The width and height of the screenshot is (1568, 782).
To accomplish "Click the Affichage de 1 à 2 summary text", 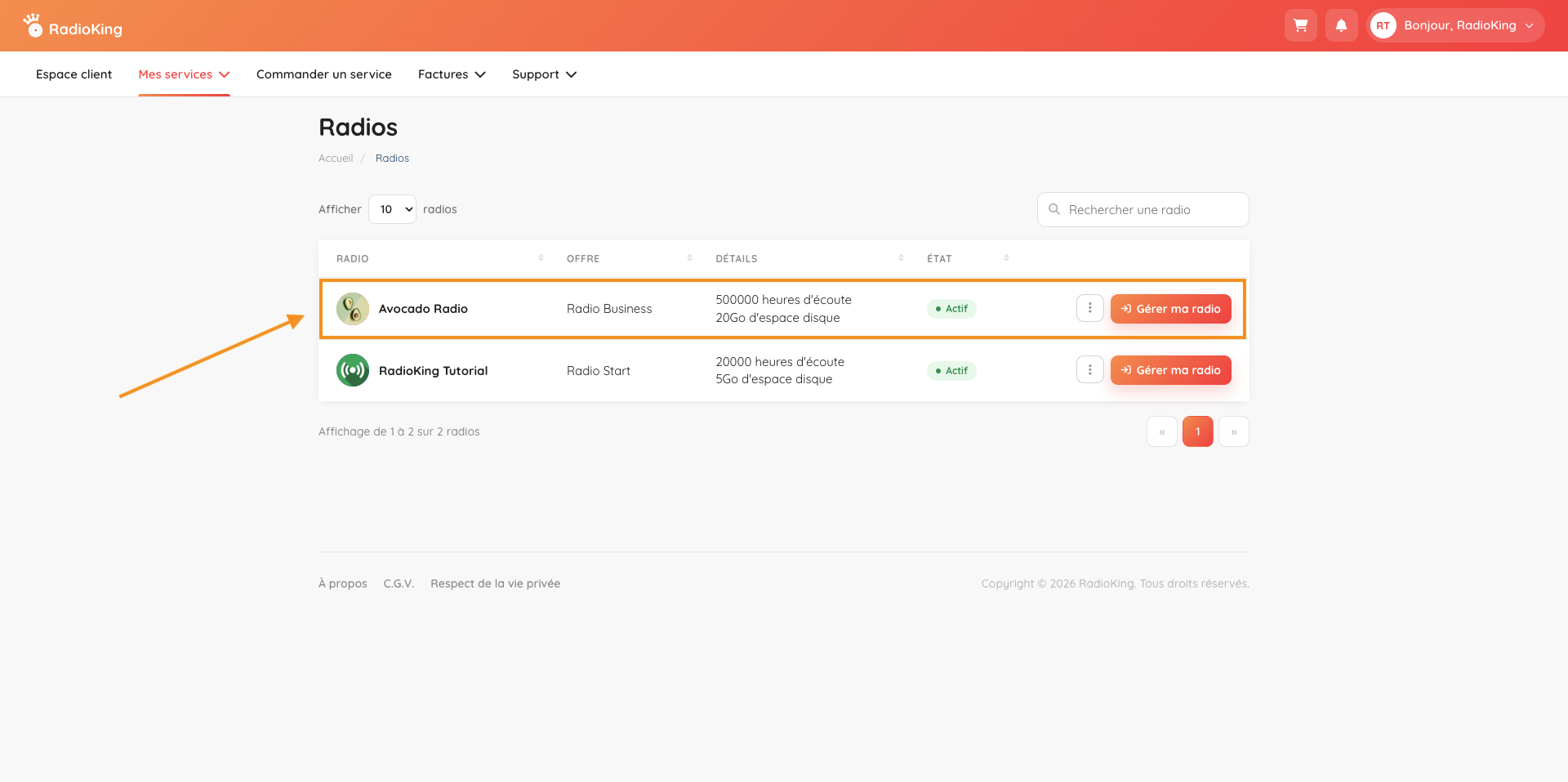I will (399, 431).
